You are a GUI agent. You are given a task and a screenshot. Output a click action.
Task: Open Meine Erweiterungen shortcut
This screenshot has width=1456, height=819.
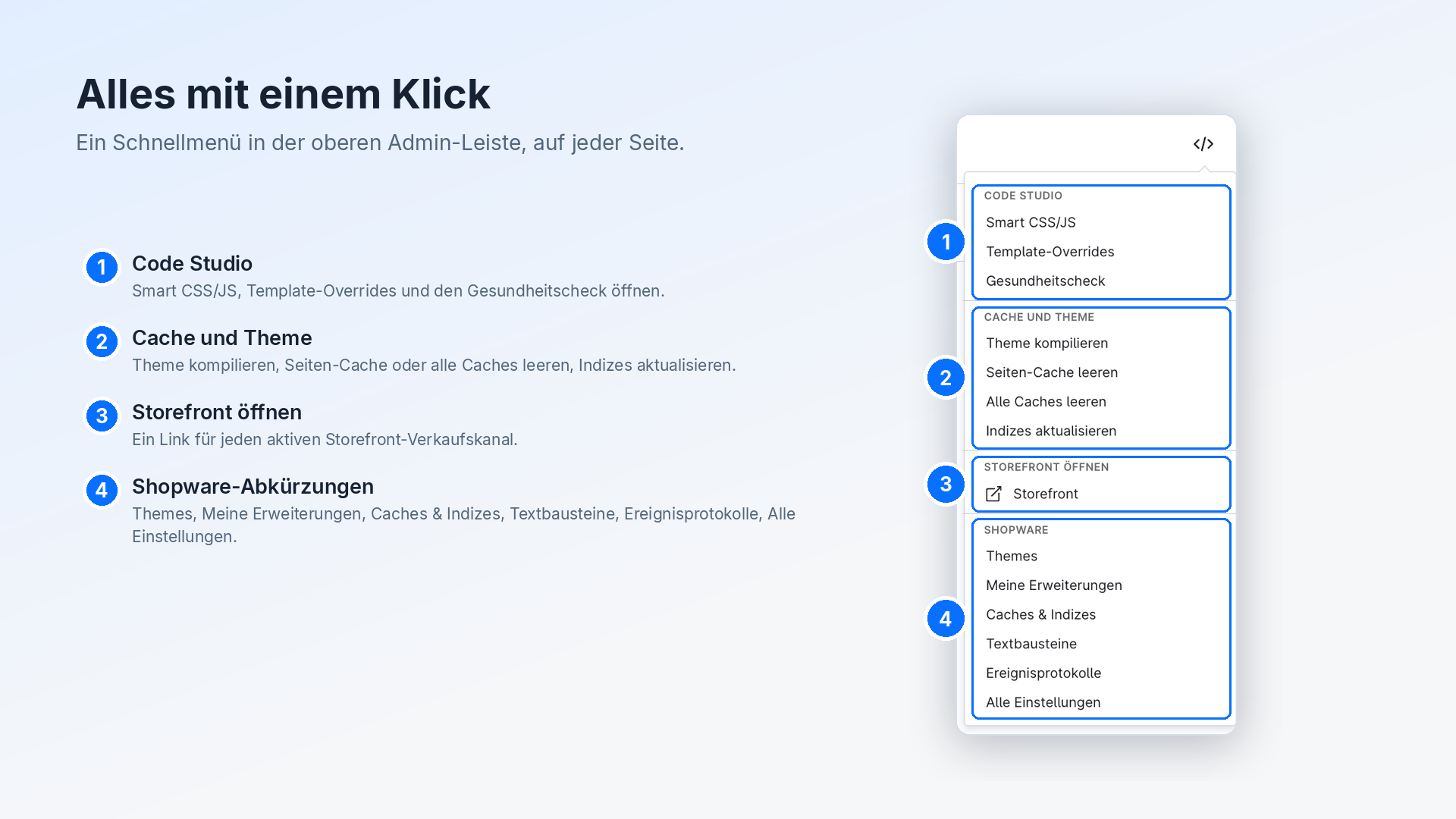click(1053, 585)
